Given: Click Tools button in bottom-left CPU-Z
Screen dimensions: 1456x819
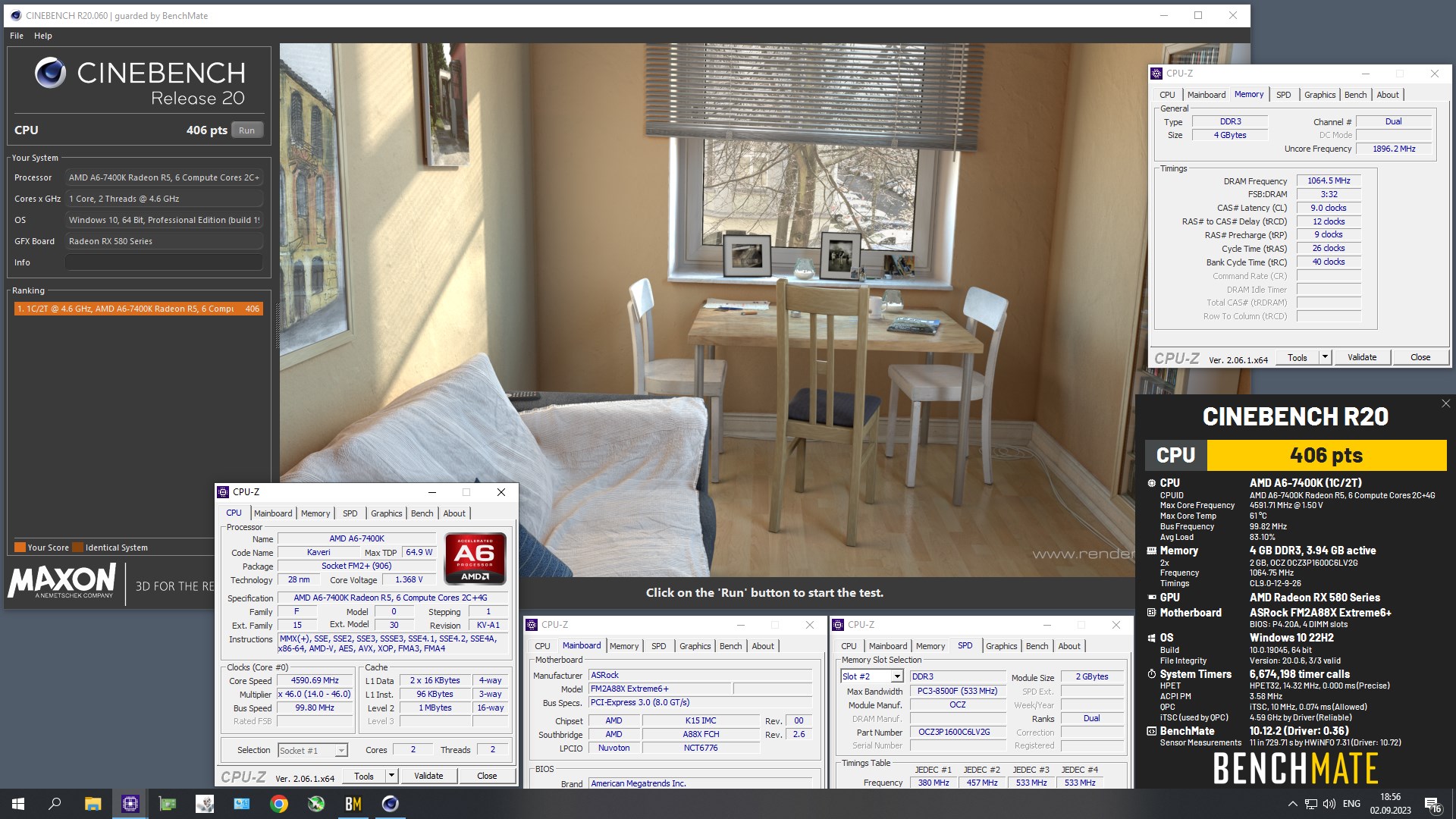Looking at the screenshot, I should (x=364, y=776).
